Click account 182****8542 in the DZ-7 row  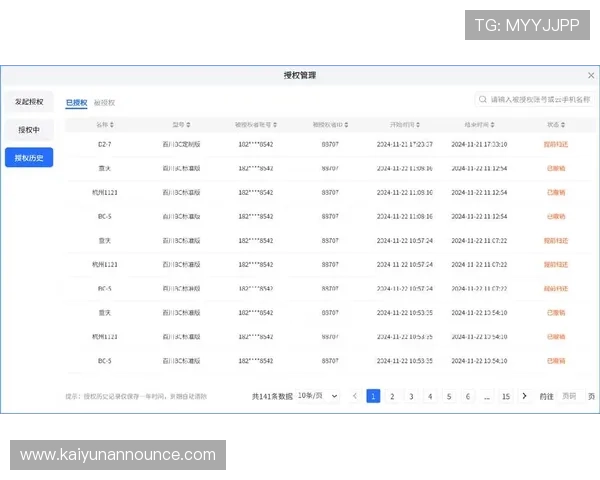click(x=256, y=144)
